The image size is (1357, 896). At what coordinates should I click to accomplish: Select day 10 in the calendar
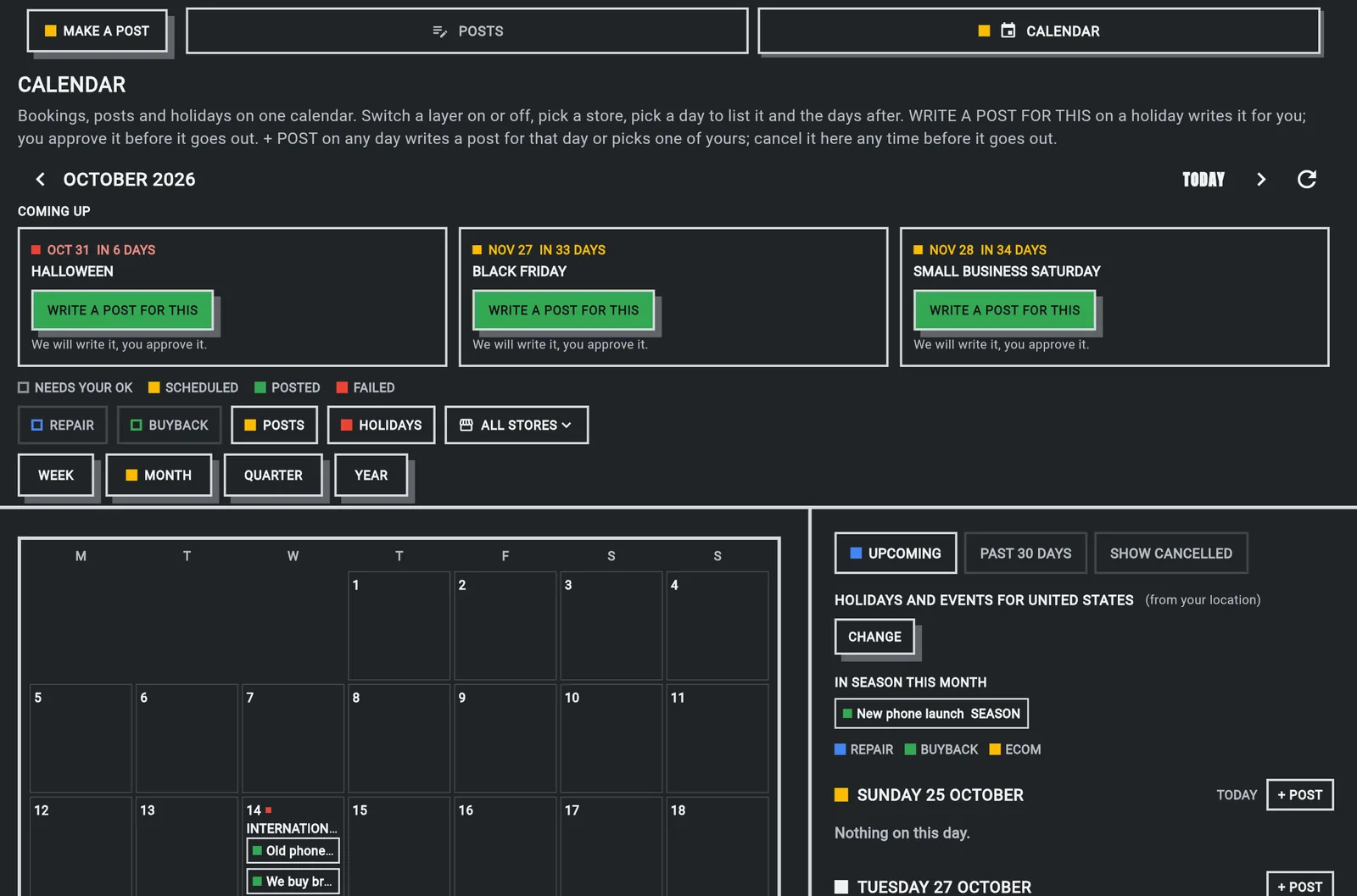click(611, 738)
